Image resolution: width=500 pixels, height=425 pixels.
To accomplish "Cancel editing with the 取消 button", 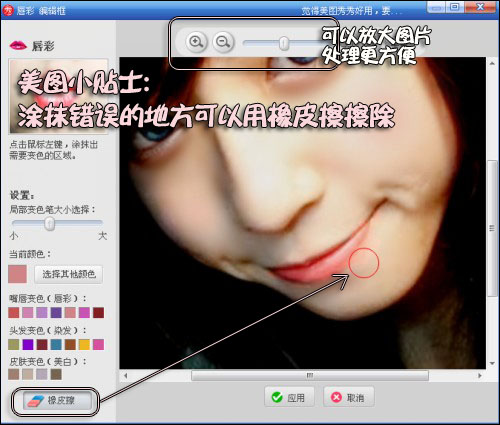I will coord(348,397).
